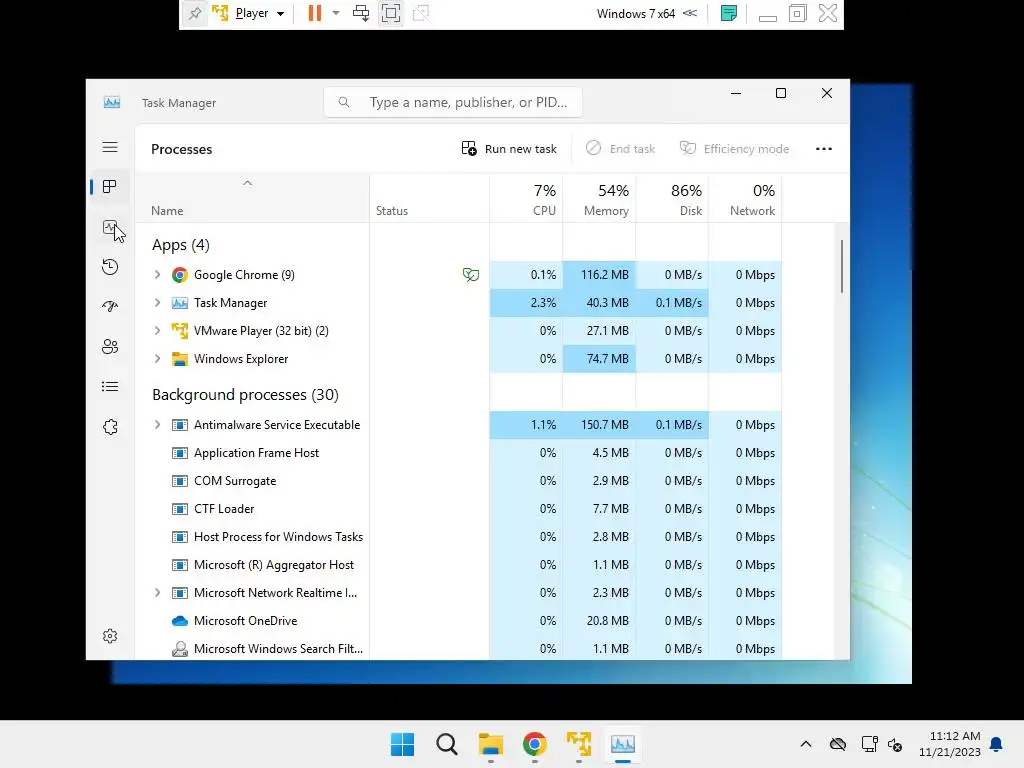Click the efficiency mode leaf icon for Chrome
This screenshot has width=1024, height=768.
click(x=470, y=275)
